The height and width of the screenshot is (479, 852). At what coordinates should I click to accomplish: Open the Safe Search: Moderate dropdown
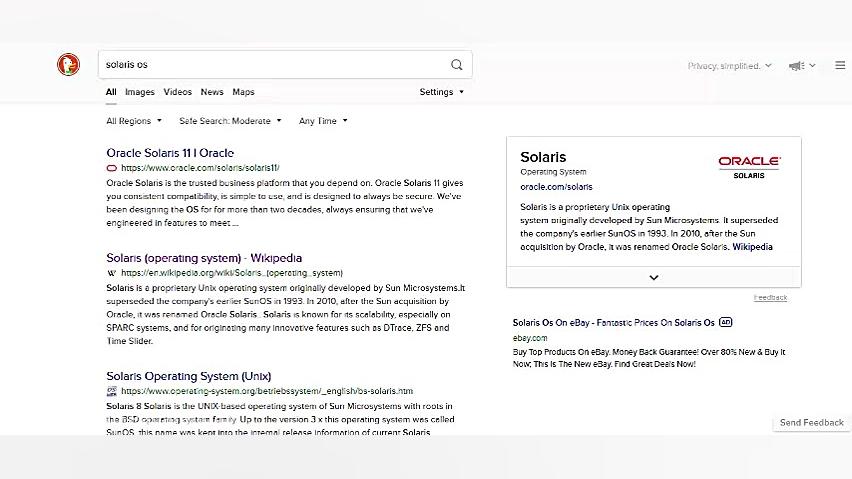click(x=230, y=121)
